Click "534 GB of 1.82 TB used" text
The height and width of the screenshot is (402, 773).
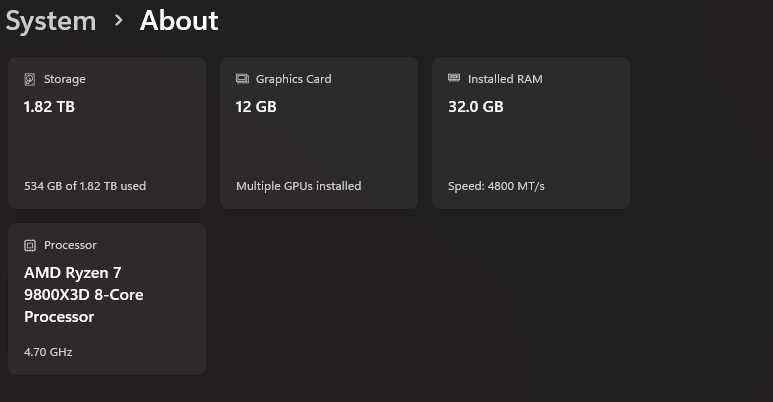click(85, 186)
